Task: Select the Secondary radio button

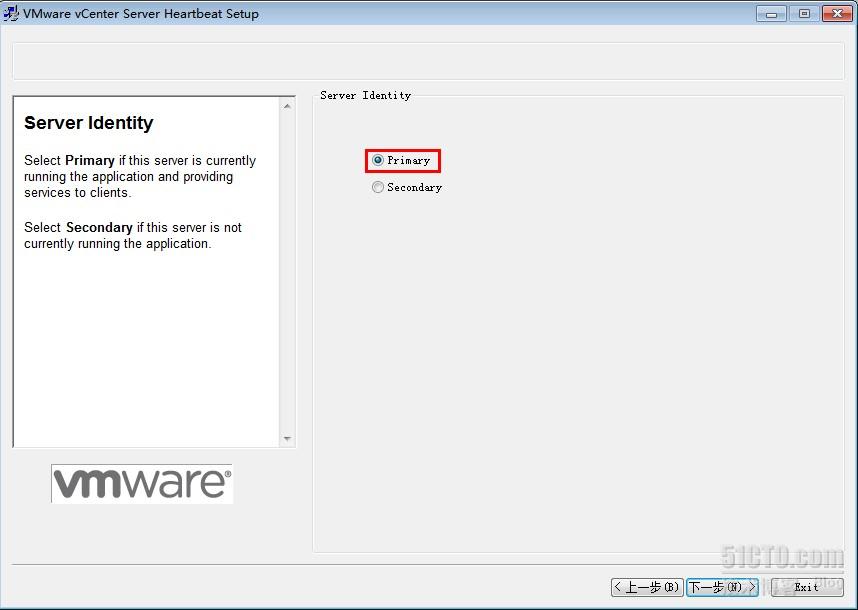Action: (378, 187)
